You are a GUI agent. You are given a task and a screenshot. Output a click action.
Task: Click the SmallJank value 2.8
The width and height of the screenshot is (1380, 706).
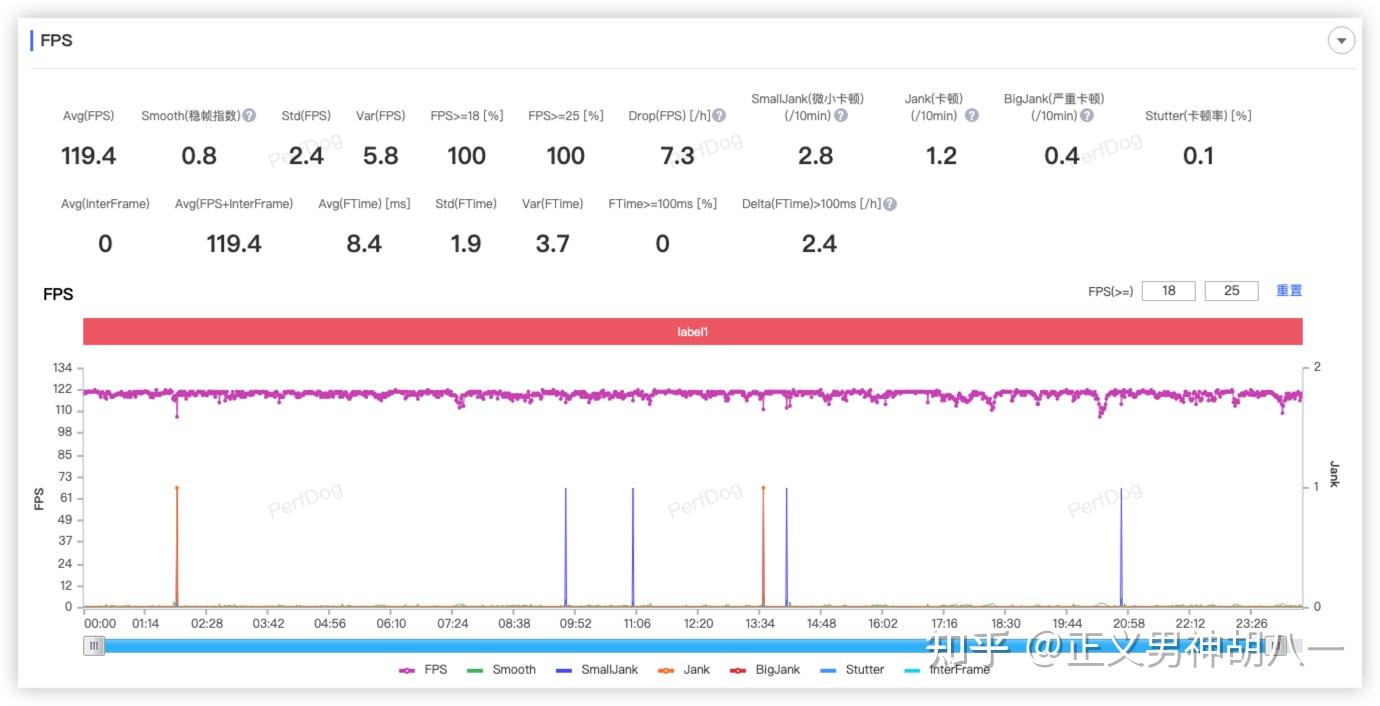[816, 156]
